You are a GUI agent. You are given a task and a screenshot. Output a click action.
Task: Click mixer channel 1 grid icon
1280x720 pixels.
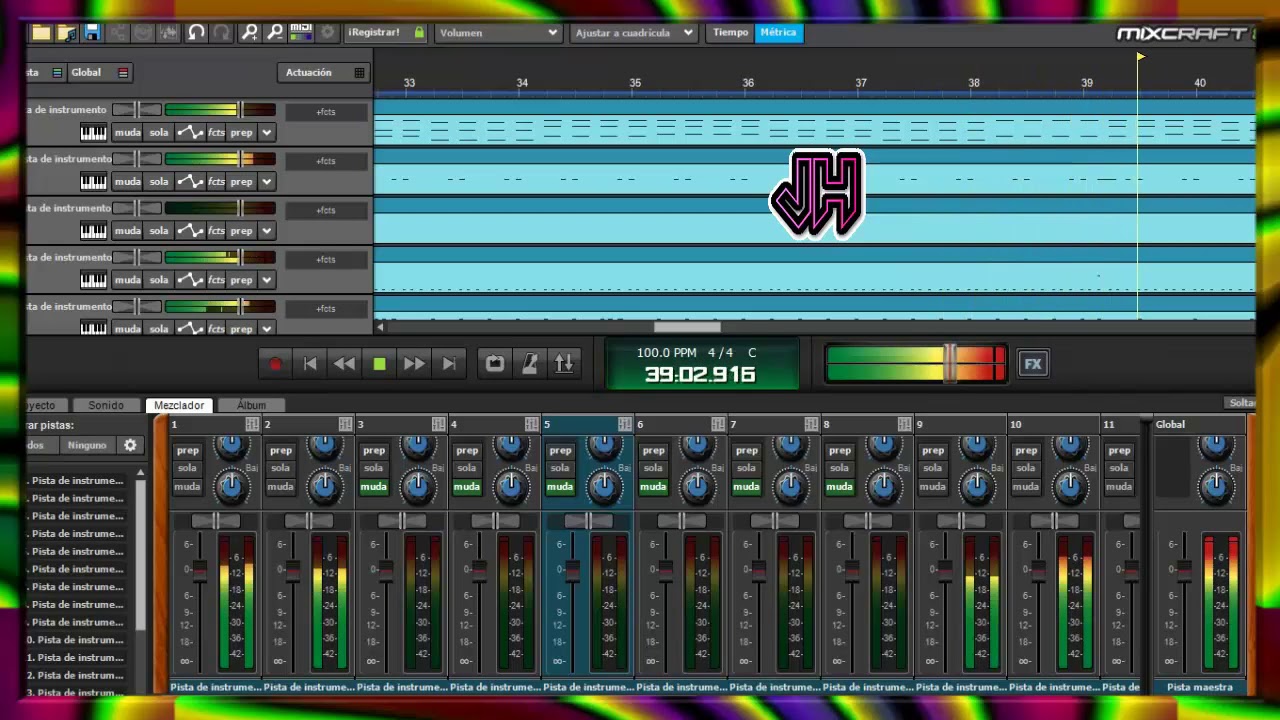(252, 425)
